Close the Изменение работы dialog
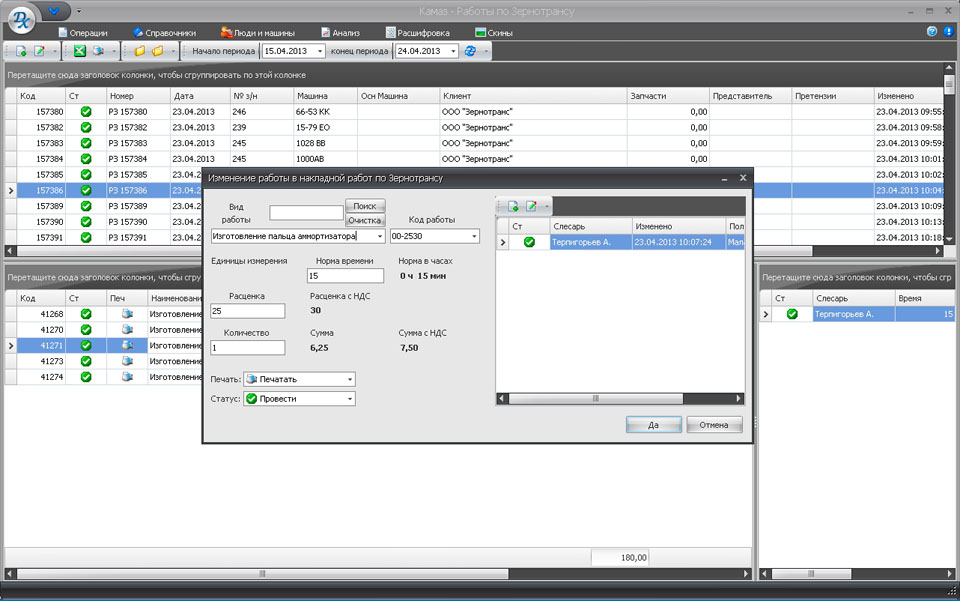 (743, 178)
